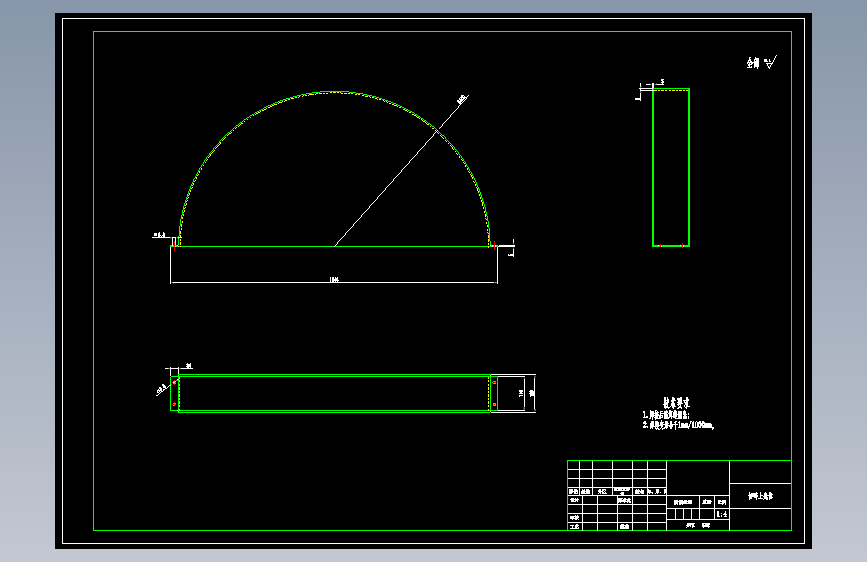Screen dimensions: 867x562
Task: Click the small dimension label at the left foot of the arc
Action: pyautogui.click(x=159, y=235)
